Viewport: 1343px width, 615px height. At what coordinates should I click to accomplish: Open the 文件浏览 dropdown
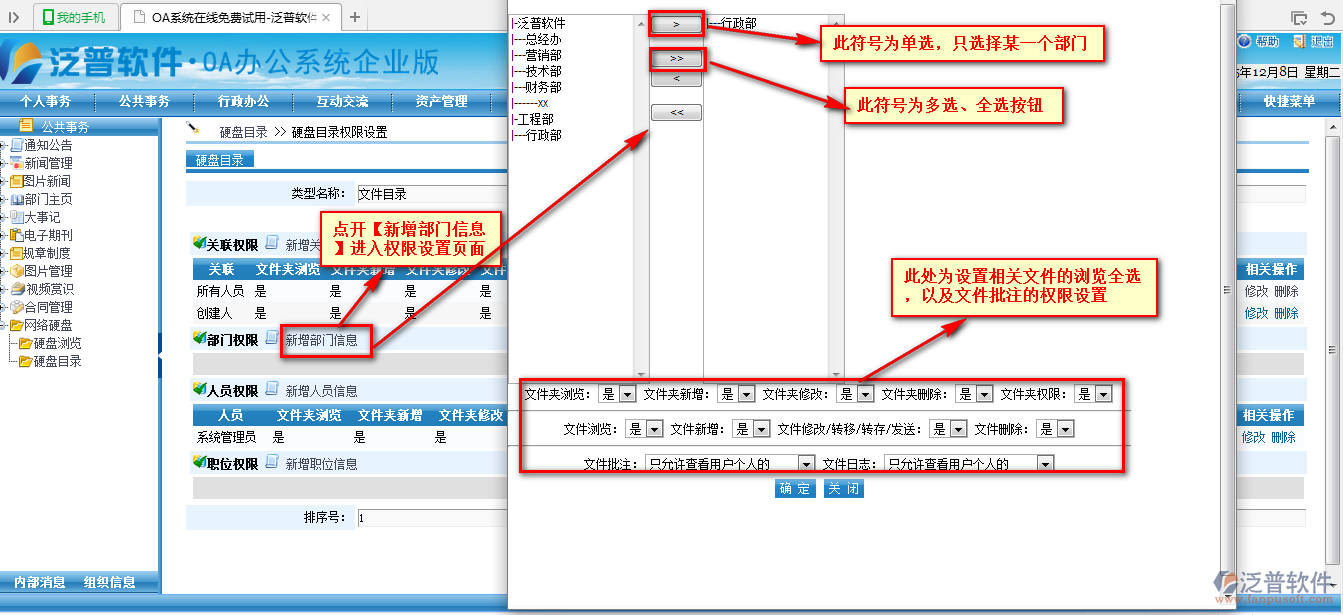[643, 428]
